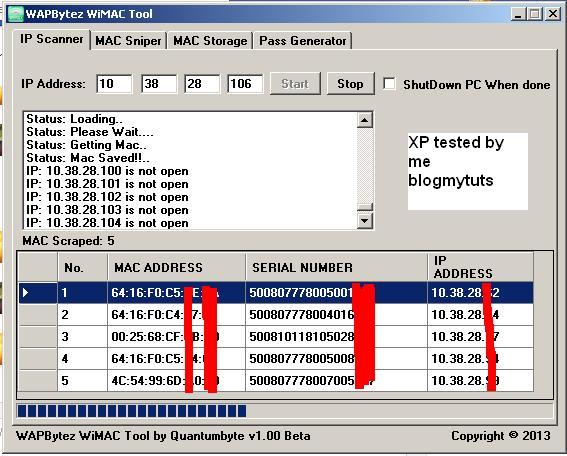Image resolution: width=567 pixels, height=456 pixels.
Task: Click the 'IP: 10.38.28.104 is not open' log line
Action: click(x=107, y=223)
